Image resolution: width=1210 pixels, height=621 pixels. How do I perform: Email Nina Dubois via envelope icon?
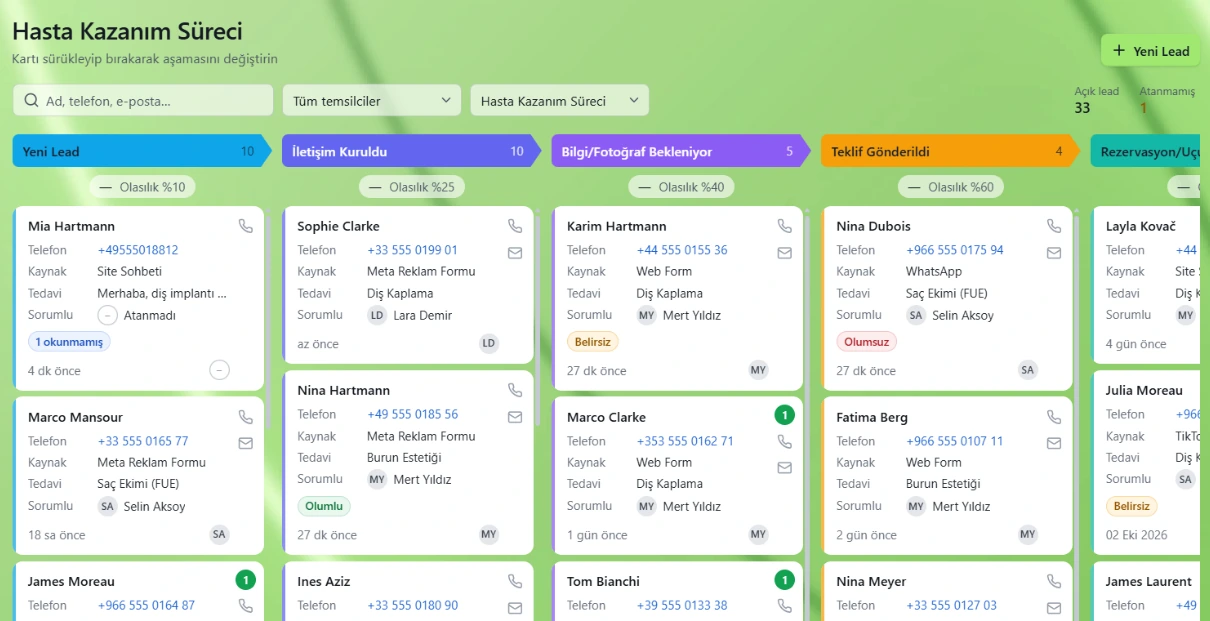tap(1054, 253)
